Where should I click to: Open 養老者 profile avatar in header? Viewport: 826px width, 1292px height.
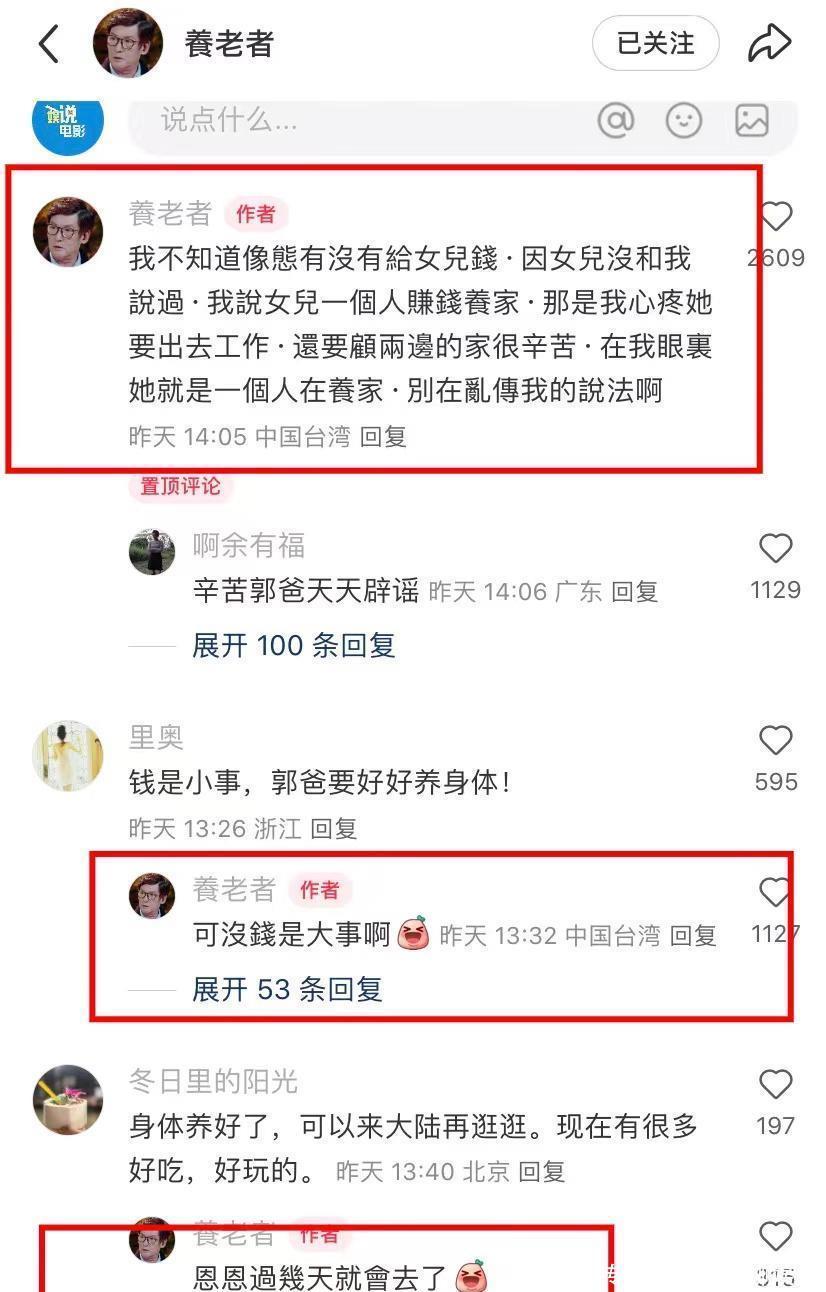pyautogui.click(x=128, y=43)
